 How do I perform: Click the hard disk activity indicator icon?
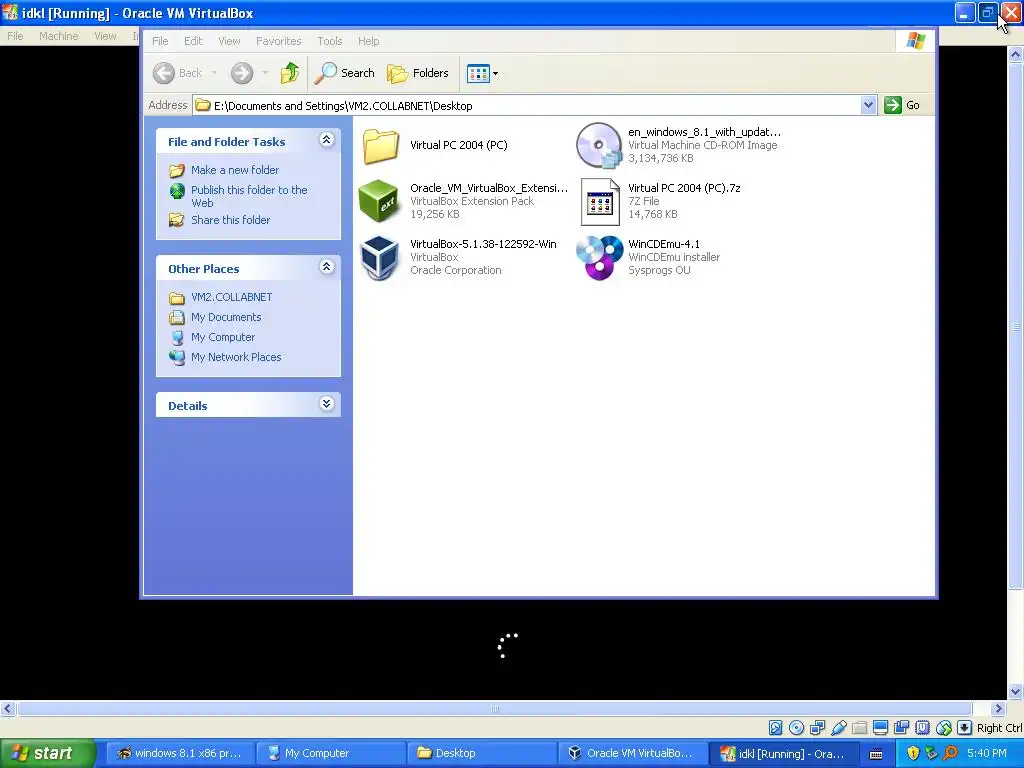(775, 728)
